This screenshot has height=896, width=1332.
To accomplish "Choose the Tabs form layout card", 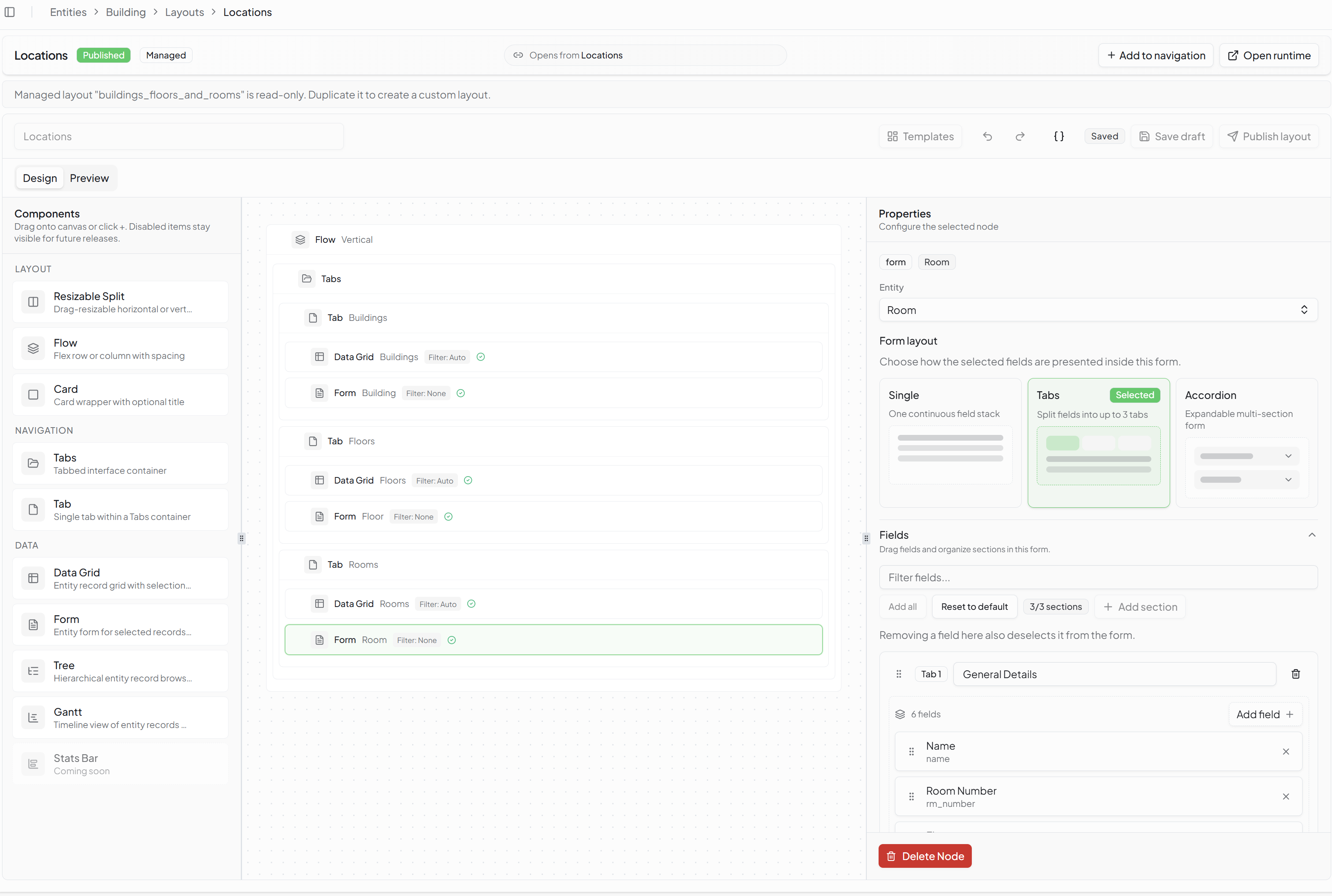I will click(1098, 443).
